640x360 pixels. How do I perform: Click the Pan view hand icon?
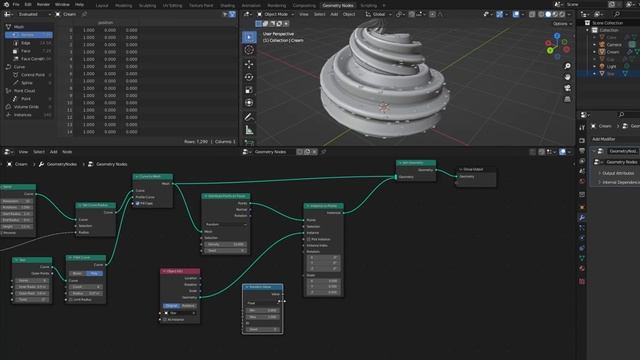[567, 77]
